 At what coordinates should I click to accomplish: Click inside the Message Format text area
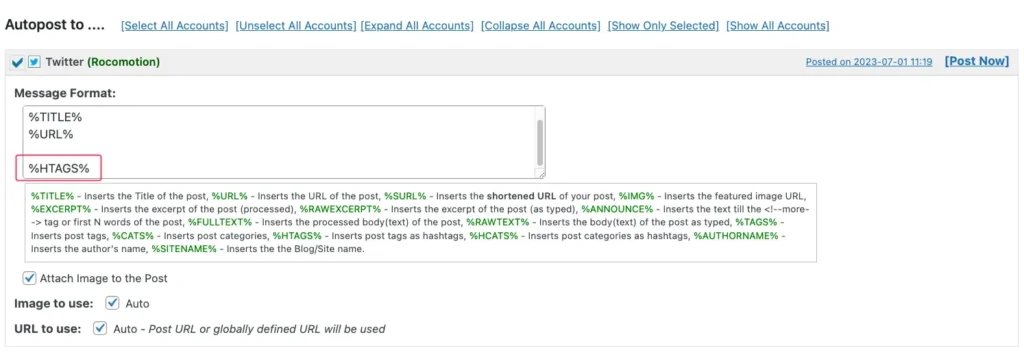(284, 142)
